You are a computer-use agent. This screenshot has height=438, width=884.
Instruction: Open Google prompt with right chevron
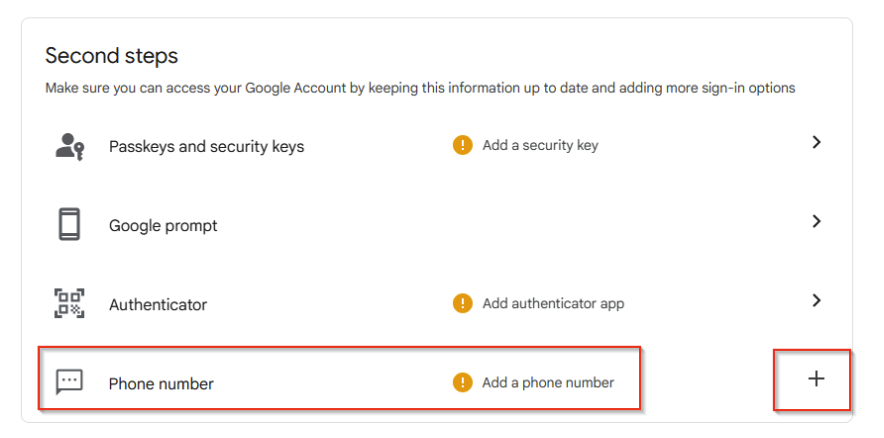coord(816,221)
